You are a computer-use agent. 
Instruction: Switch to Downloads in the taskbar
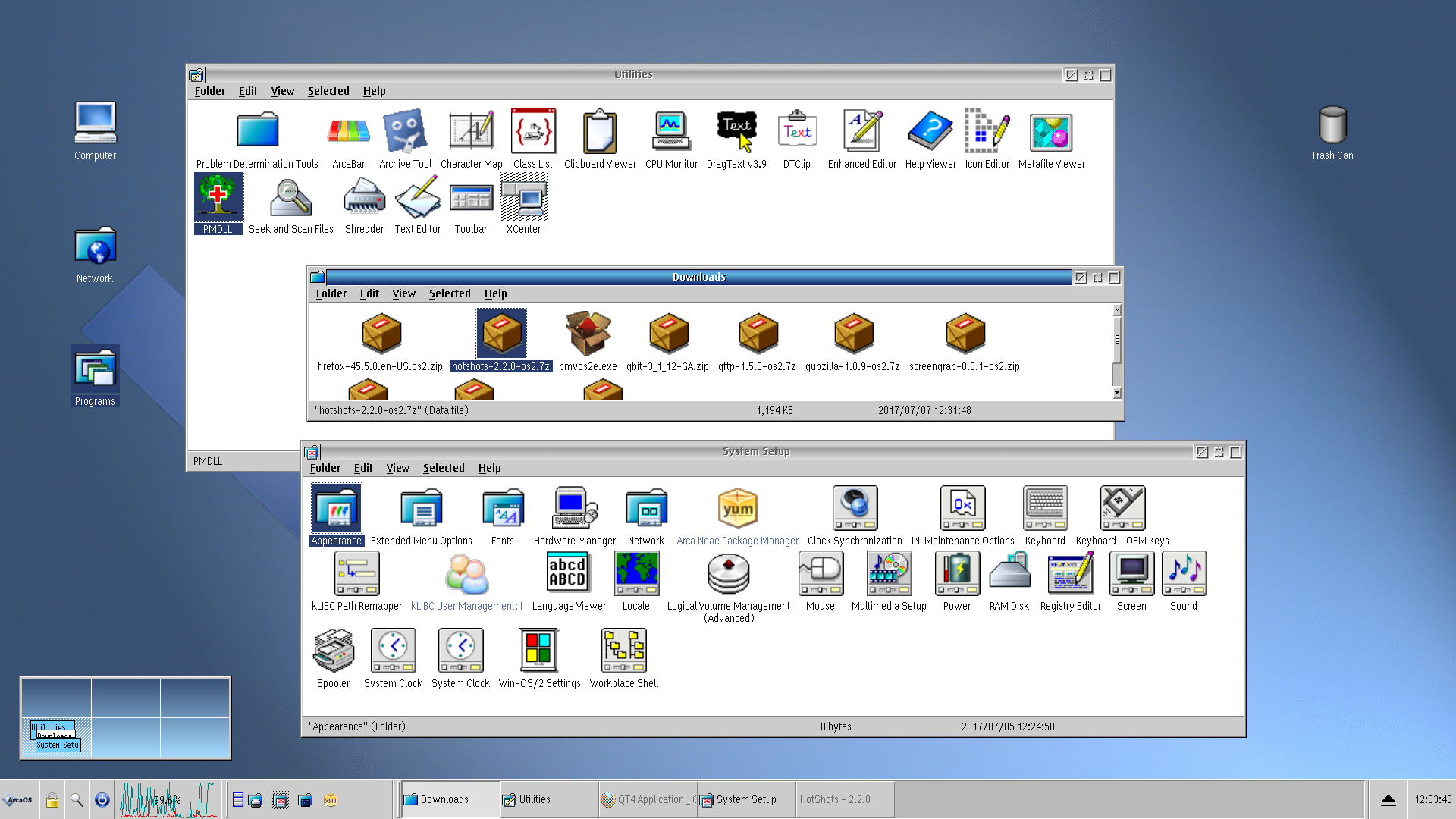[x=450, y=799]
